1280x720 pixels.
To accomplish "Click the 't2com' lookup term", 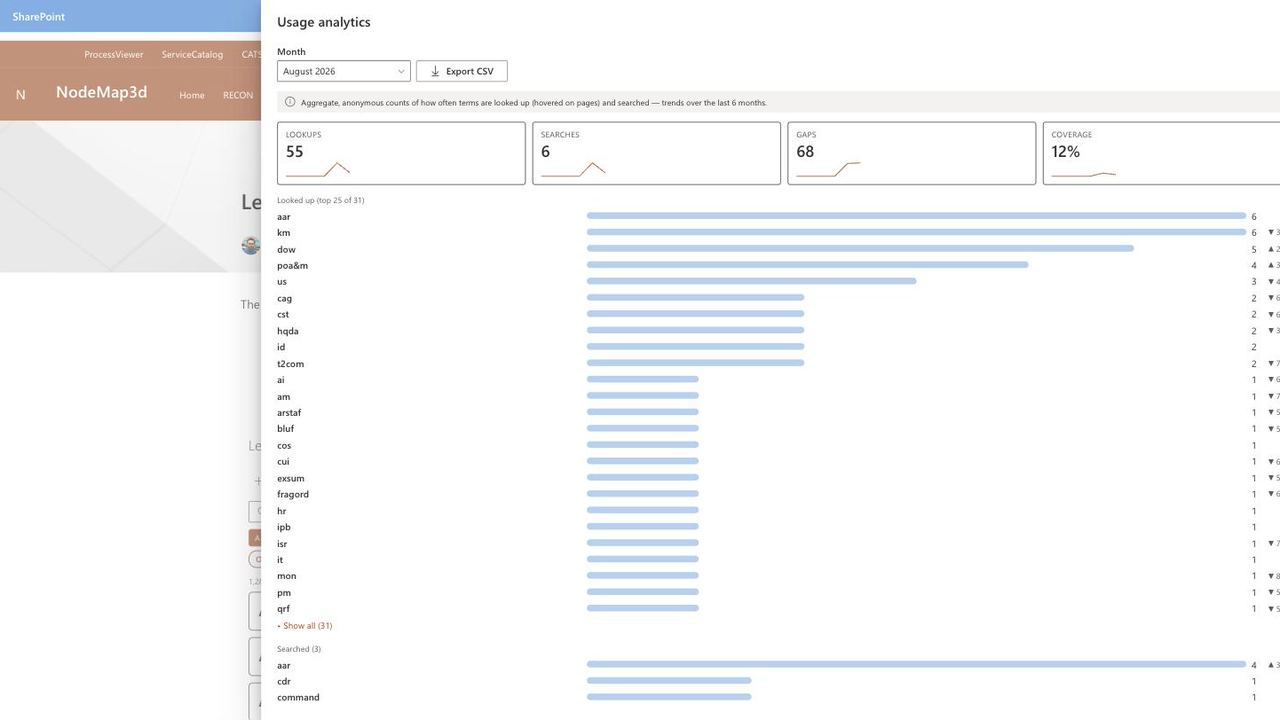I will (x=290, y=364).
